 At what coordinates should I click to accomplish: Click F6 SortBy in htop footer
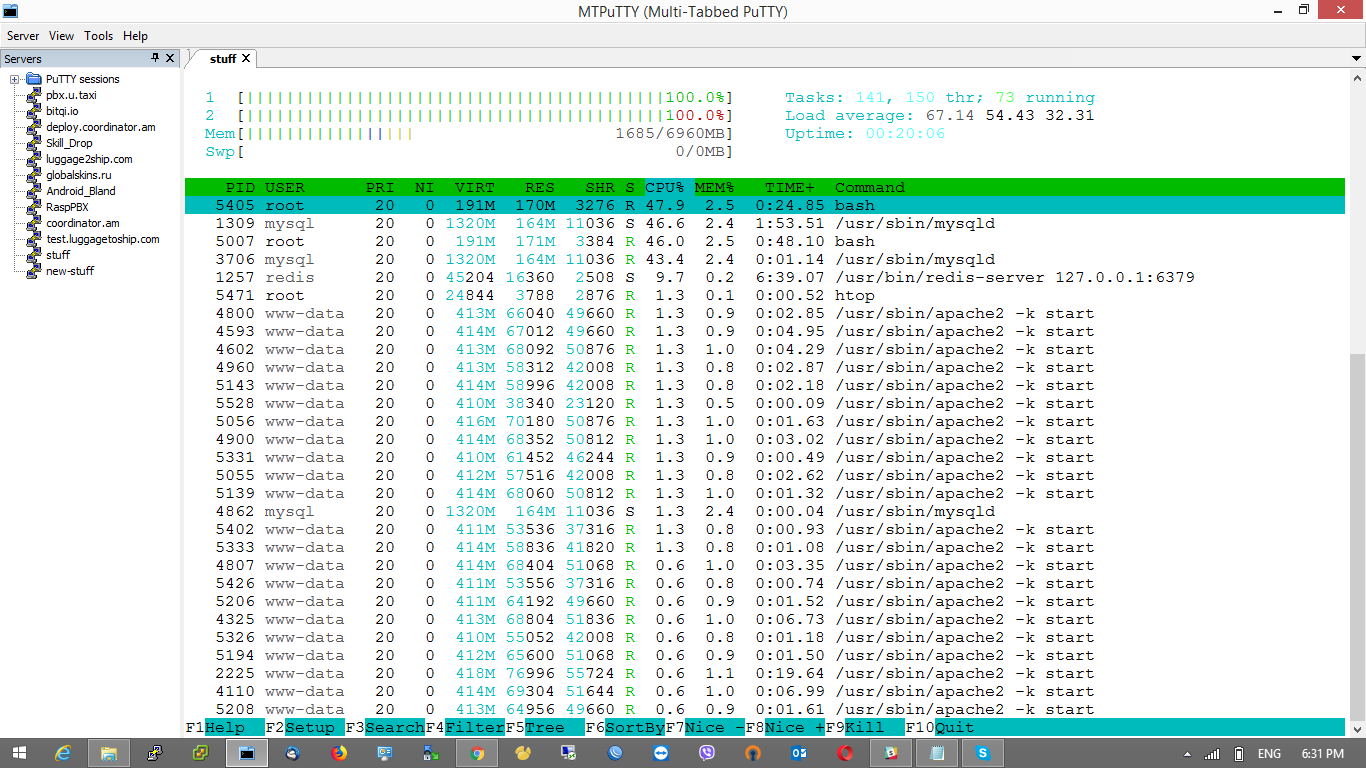pyautogui.click(x=625, y=727)
